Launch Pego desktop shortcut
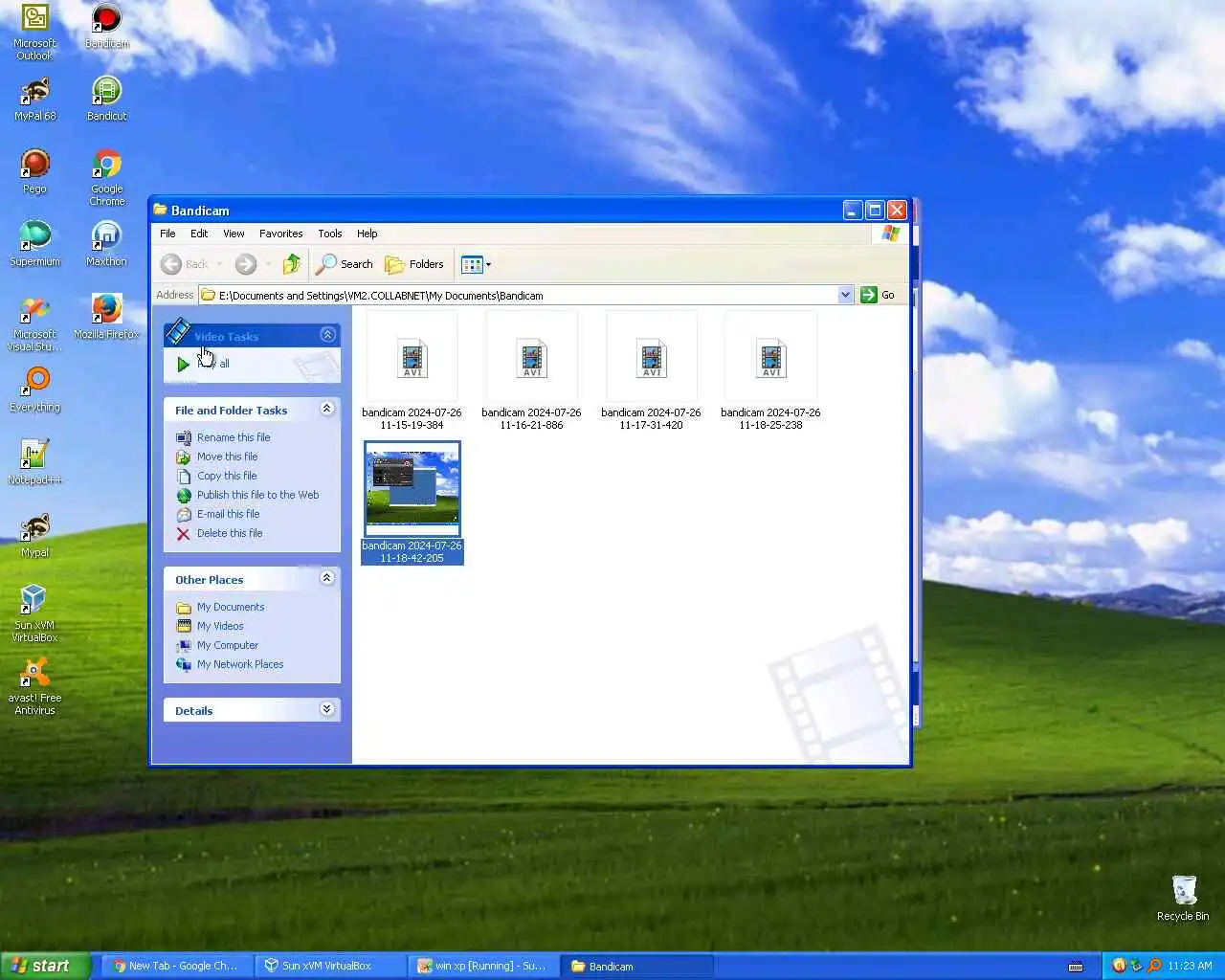This screenshot has width=1225, height=980. [x=34, y=172]
